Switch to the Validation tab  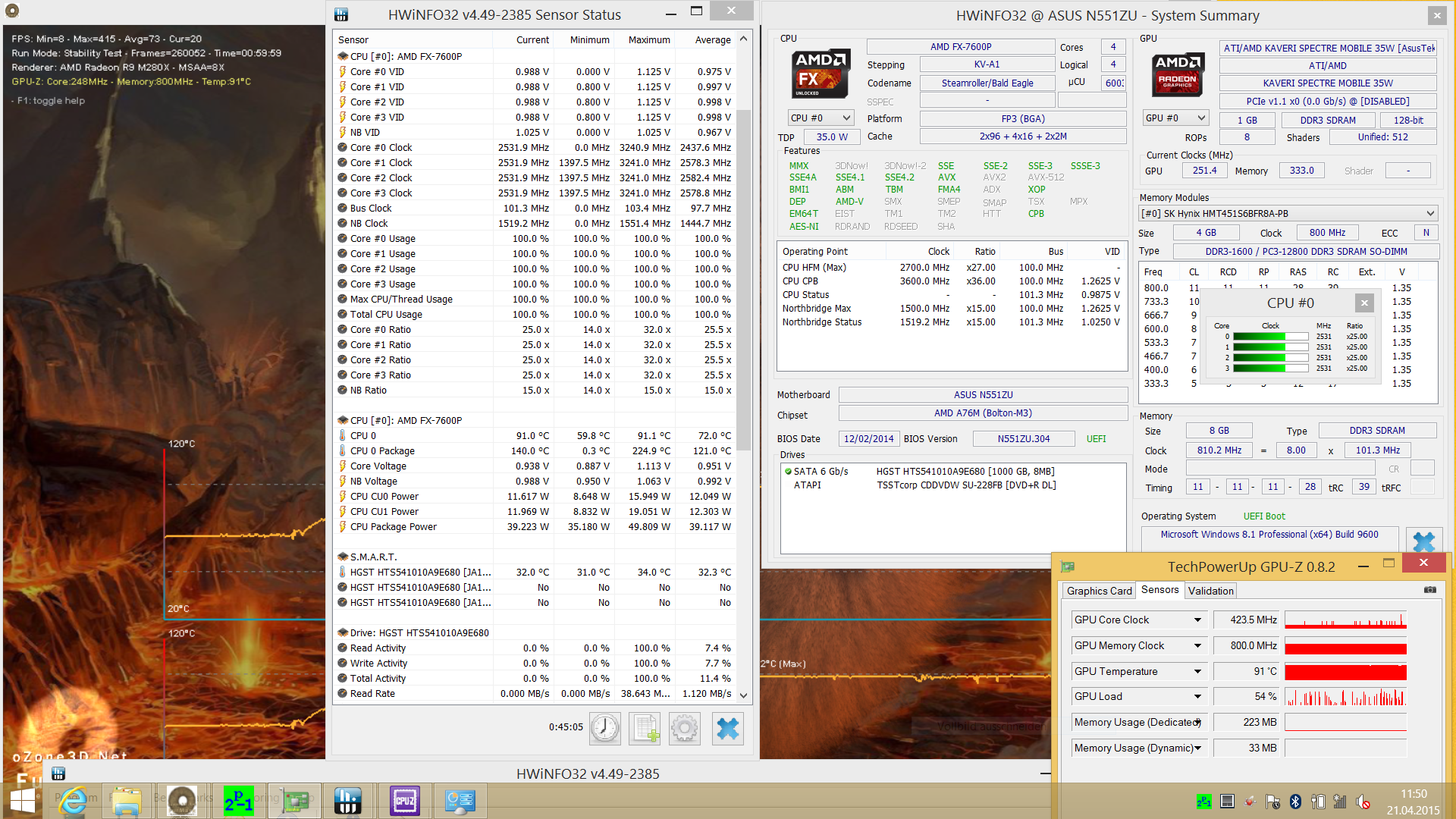(x=1210, y=591)
